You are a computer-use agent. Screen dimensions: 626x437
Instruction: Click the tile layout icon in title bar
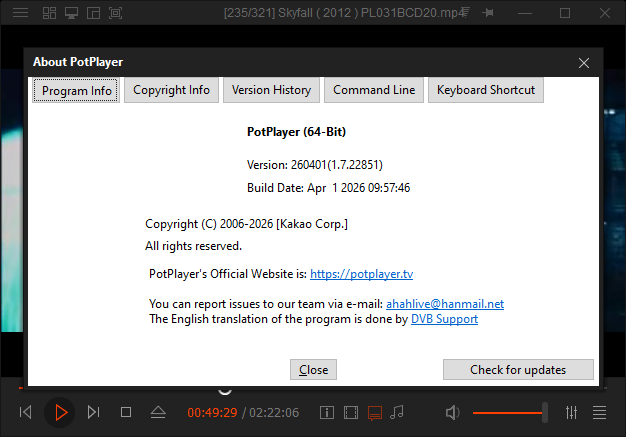[x=50, y=13]
